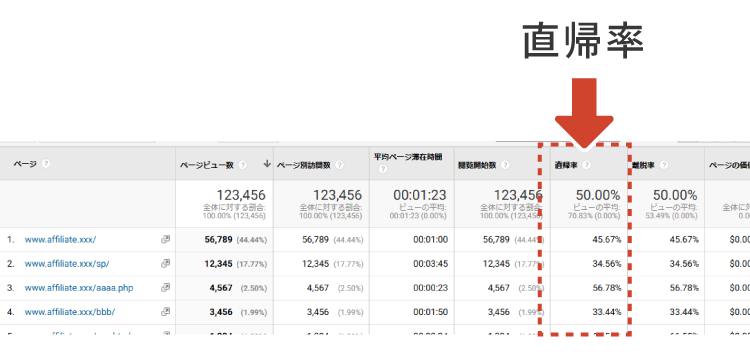The image size is (750, 360).
Task: Open the www.affiliate.xxx/bbb/ link
Action: [70, 312]
